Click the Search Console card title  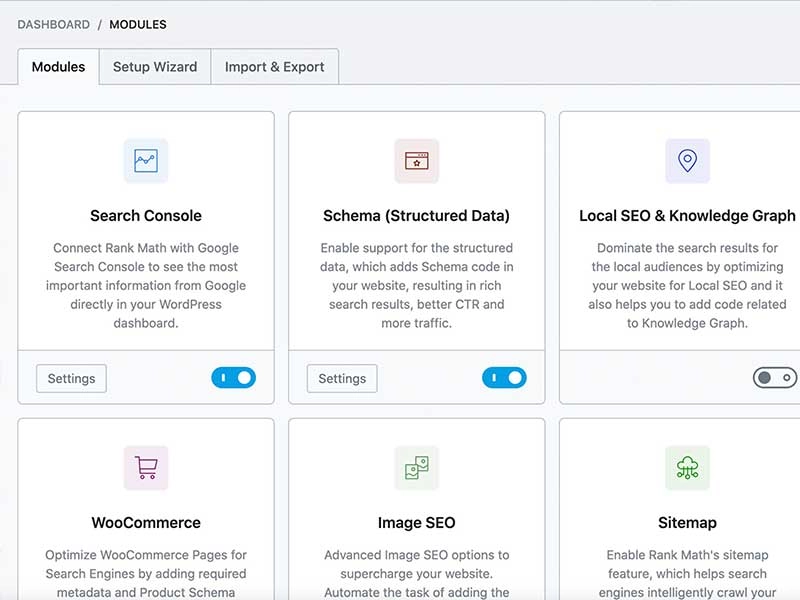tap(146, 216)
